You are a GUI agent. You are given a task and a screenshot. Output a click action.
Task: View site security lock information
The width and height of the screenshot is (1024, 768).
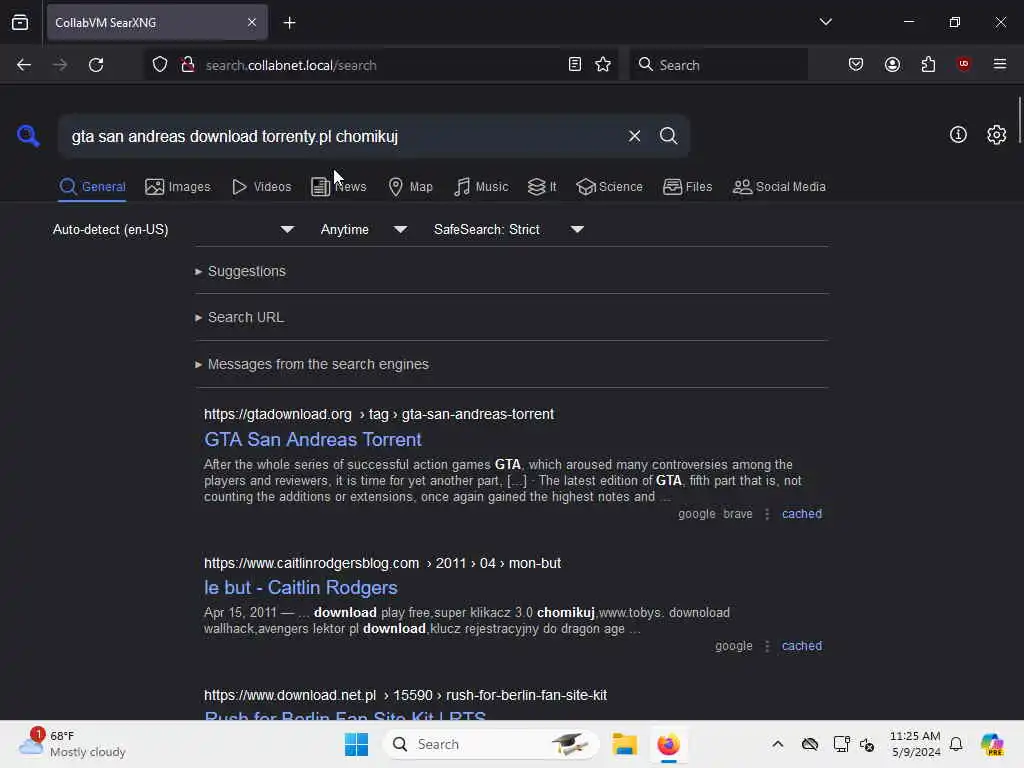(188, 65)
